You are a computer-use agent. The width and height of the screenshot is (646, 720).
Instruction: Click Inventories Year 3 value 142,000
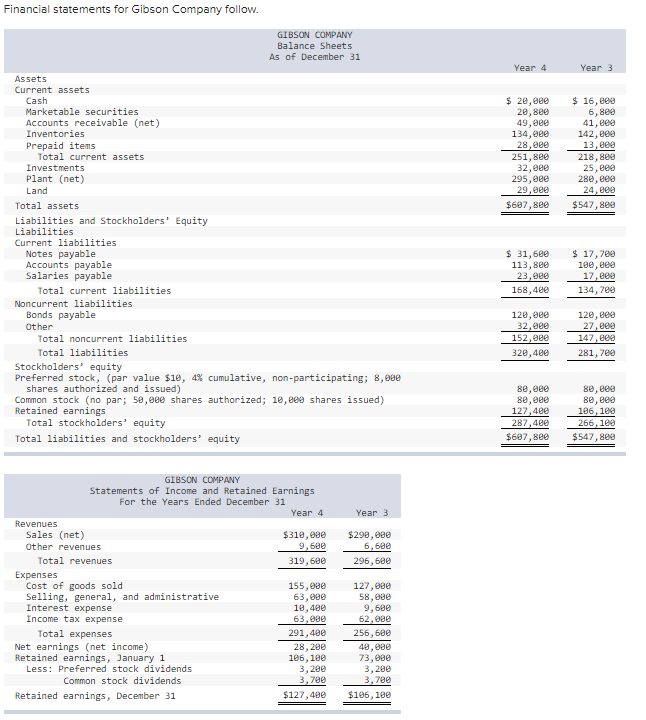[596, 134]
